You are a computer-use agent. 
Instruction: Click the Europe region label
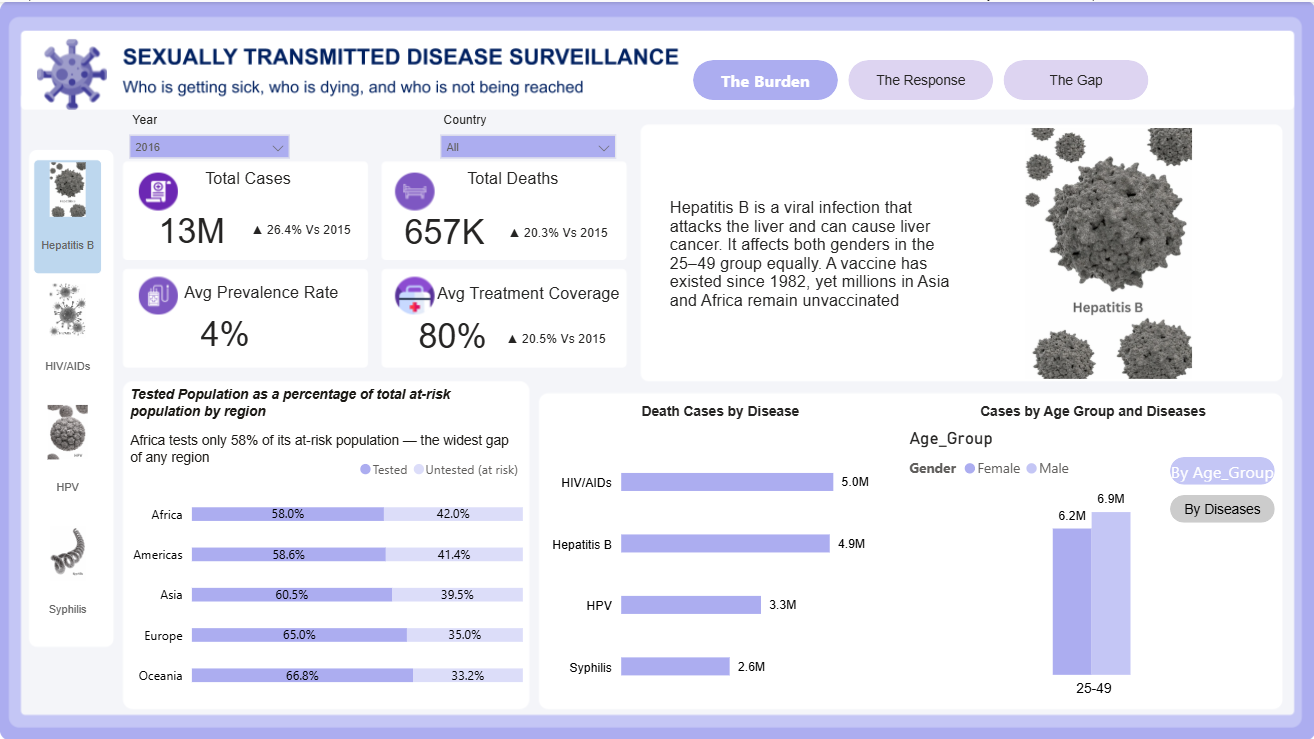[x=164, y=636]
